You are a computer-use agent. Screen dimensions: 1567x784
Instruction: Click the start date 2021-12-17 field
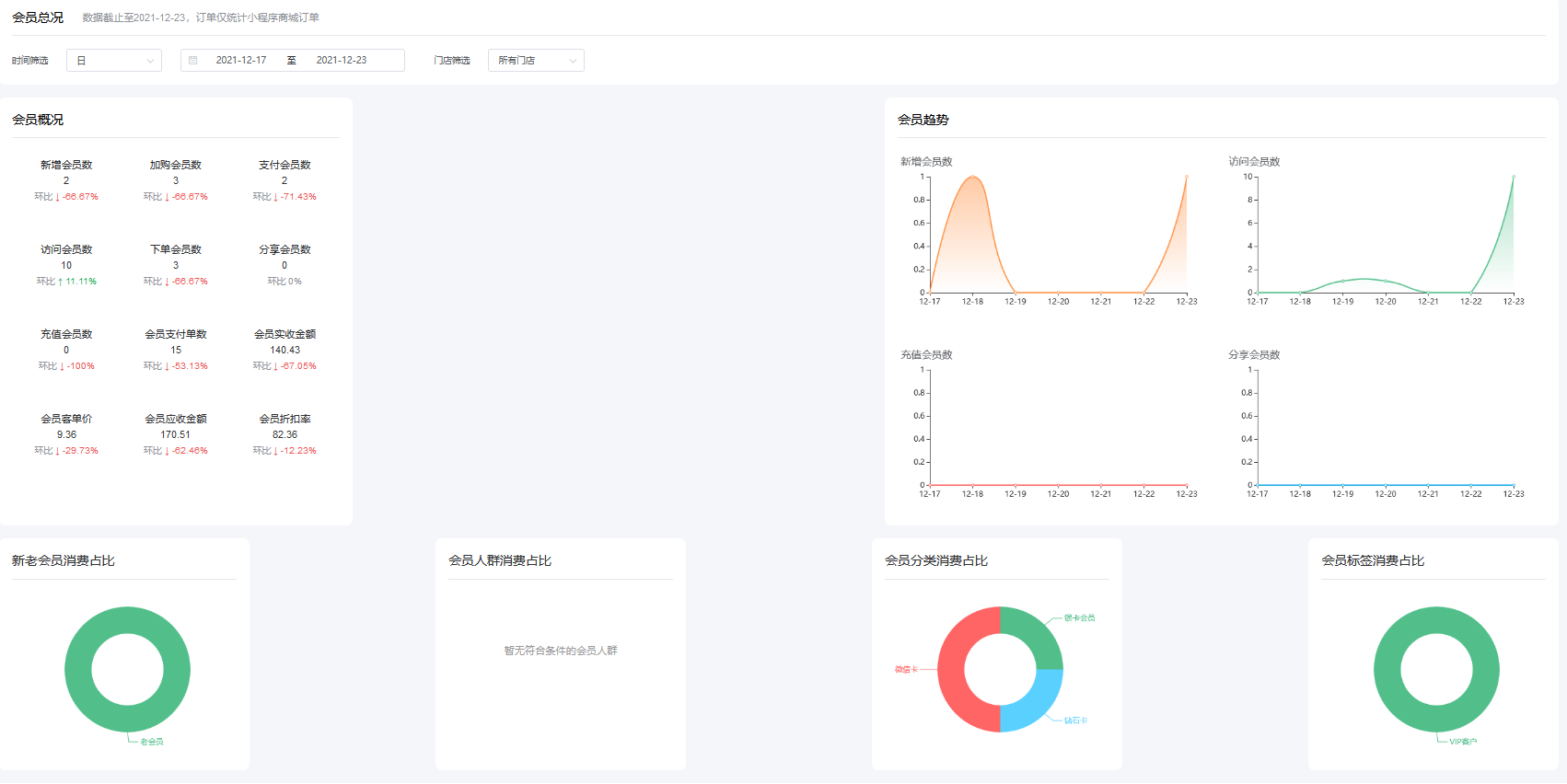241,61
